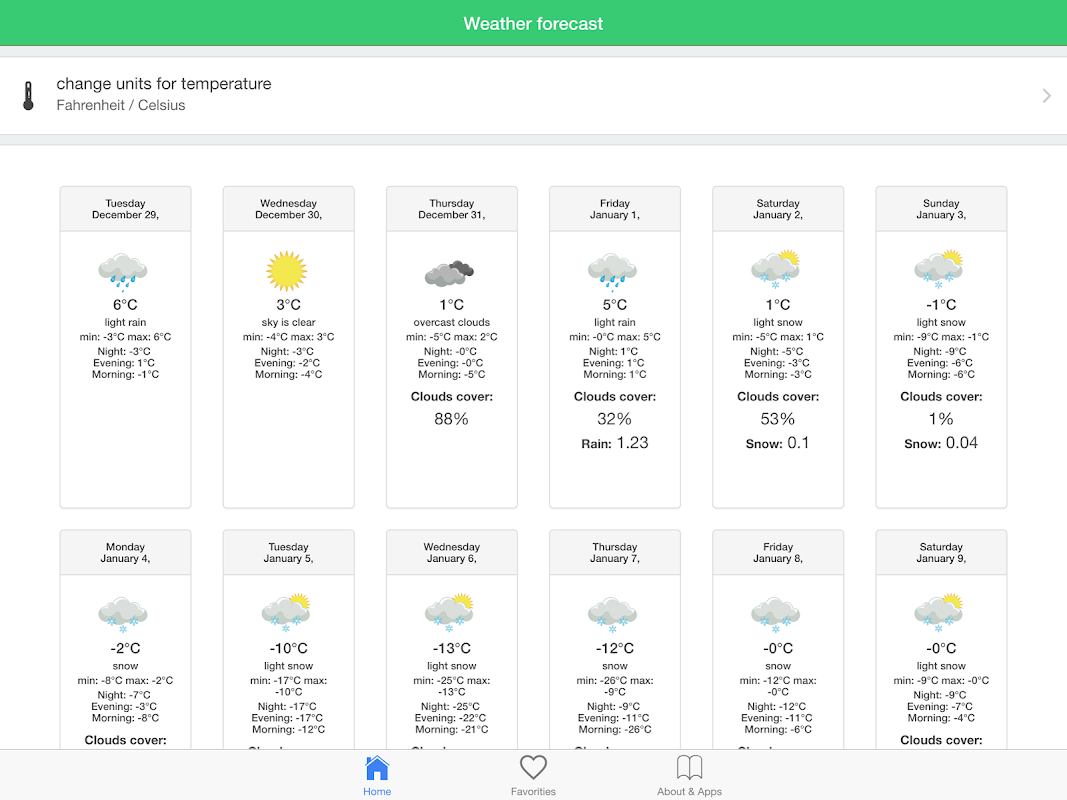This screenshot has width=1067, height=800.
Task: Click the -12°C temperature on January 7
Action: tap(615, 648)
